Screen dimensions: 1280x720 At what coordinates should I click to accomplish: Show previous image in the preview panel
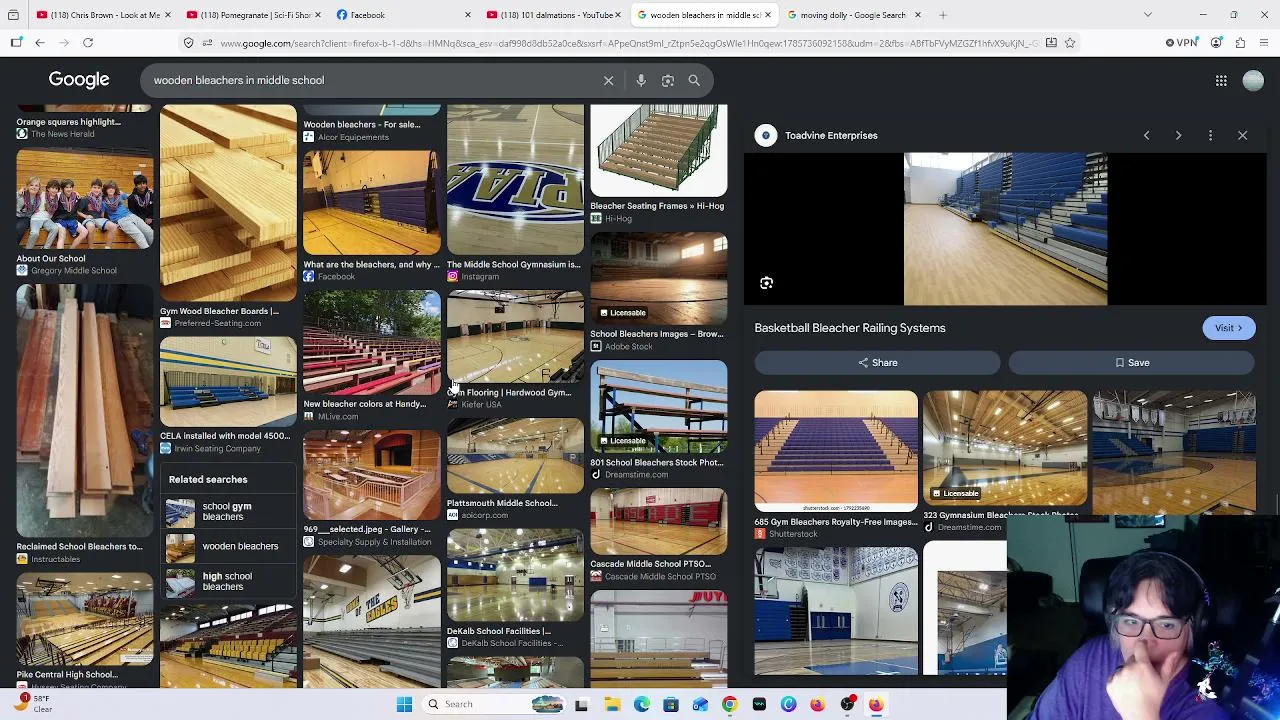(x=1146, y=135)
